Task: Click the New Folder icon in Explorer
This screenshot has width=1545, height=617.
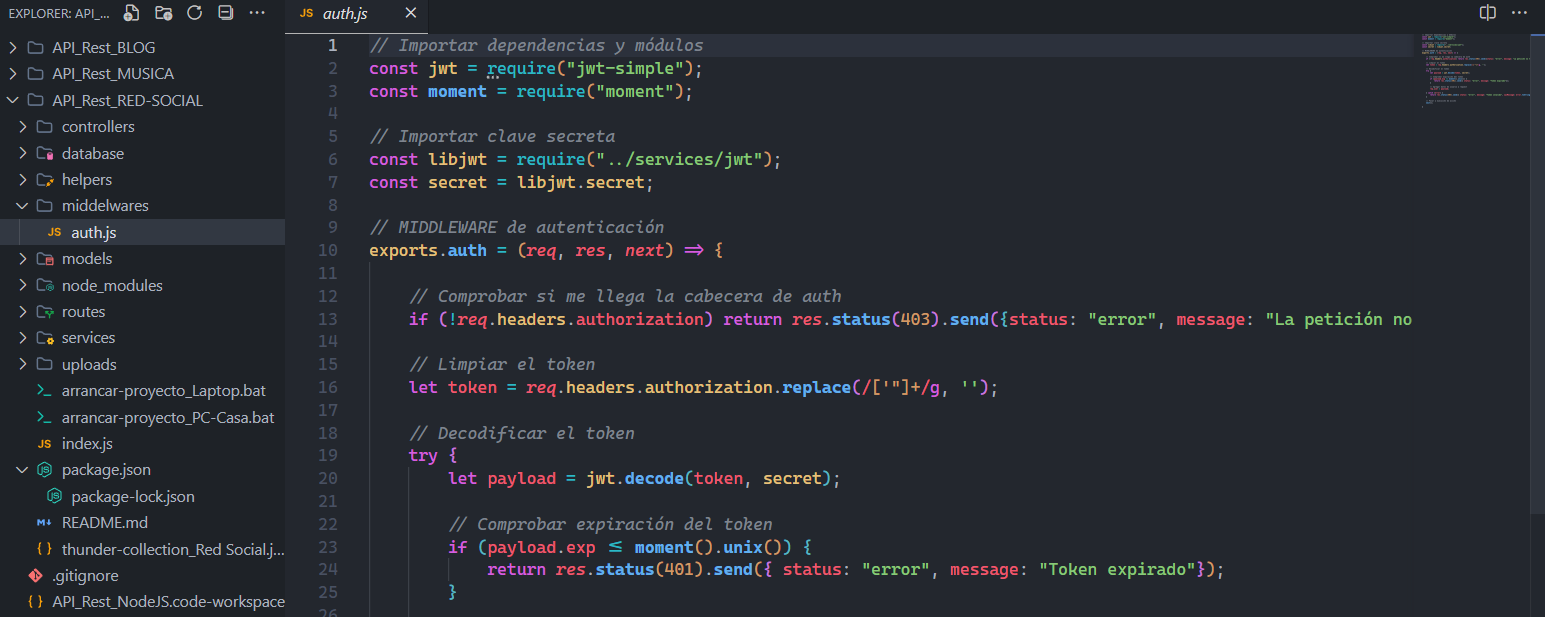Action: pos(163,13)
